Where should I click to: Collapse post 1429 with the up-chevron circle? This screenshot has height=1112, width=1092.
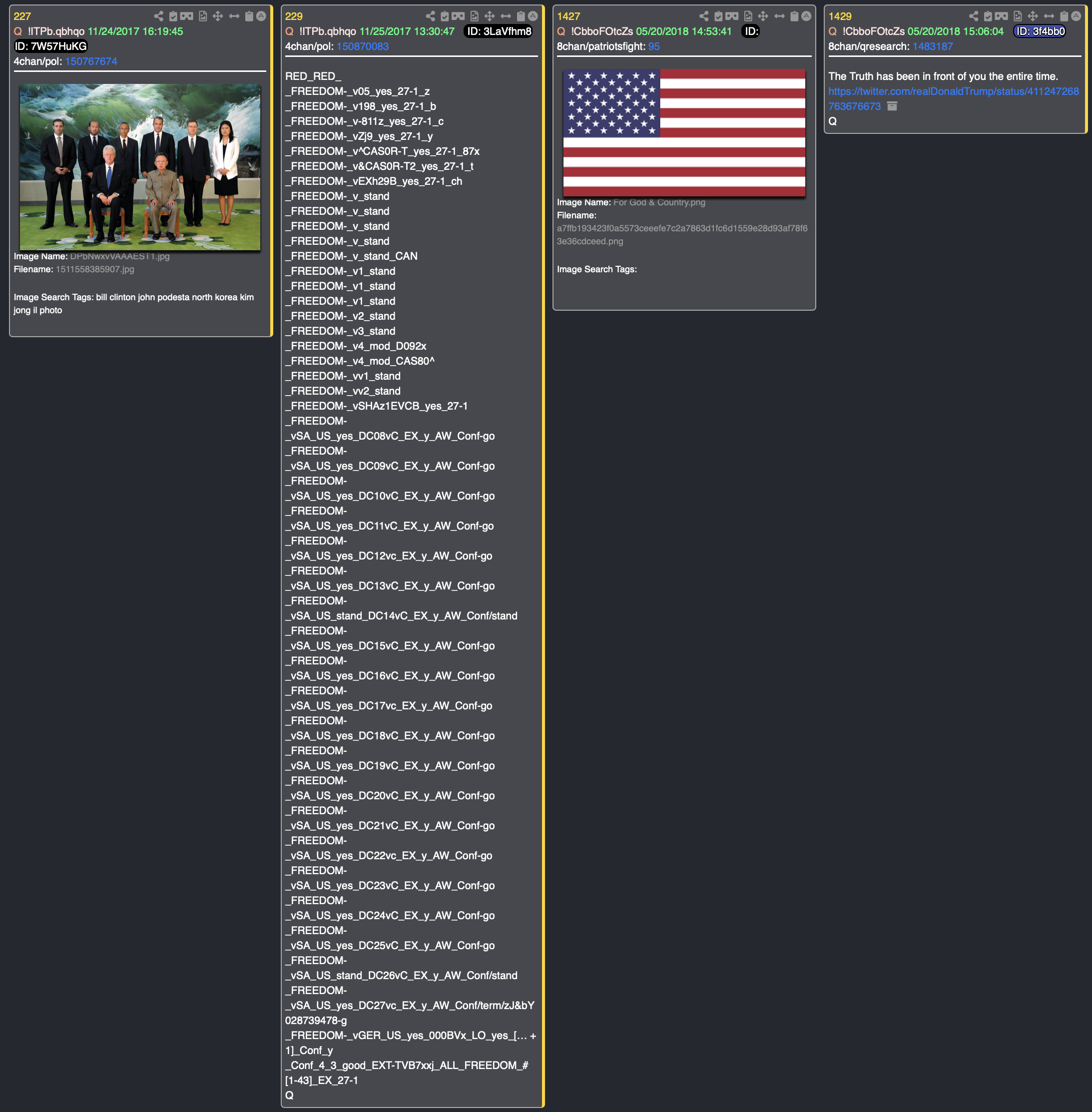[x=1076, y=16]
